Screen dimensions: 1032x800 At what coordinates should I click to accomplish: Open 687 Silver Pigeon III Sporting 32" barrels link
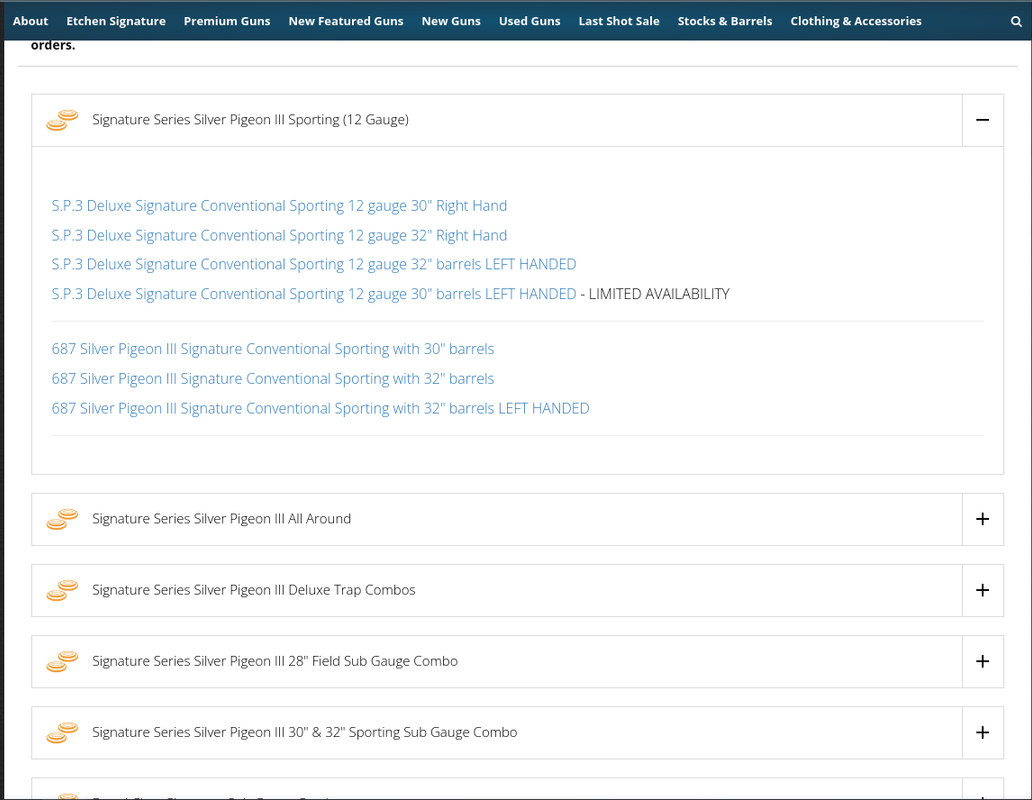(272, 379)
